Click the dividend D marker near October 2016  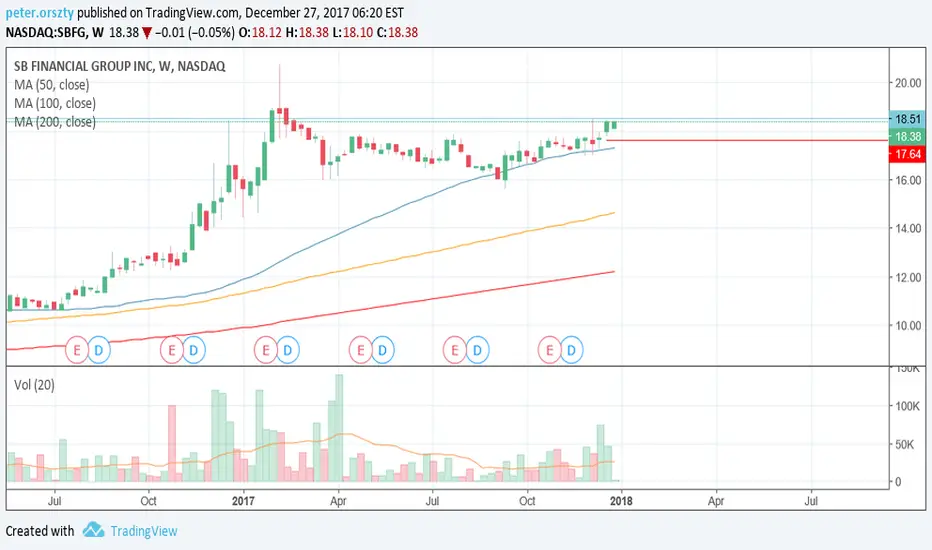click(x=194, y=350)
